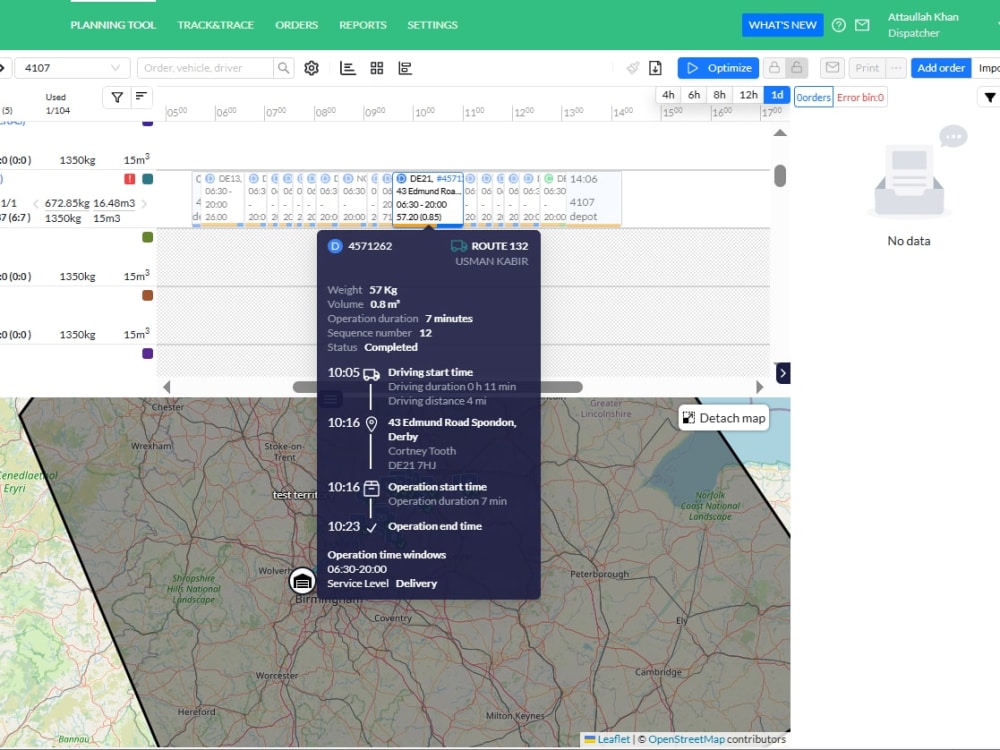Select the DE21 #4571 stop card
The image size is (1000, 750).
click(428, 198)
